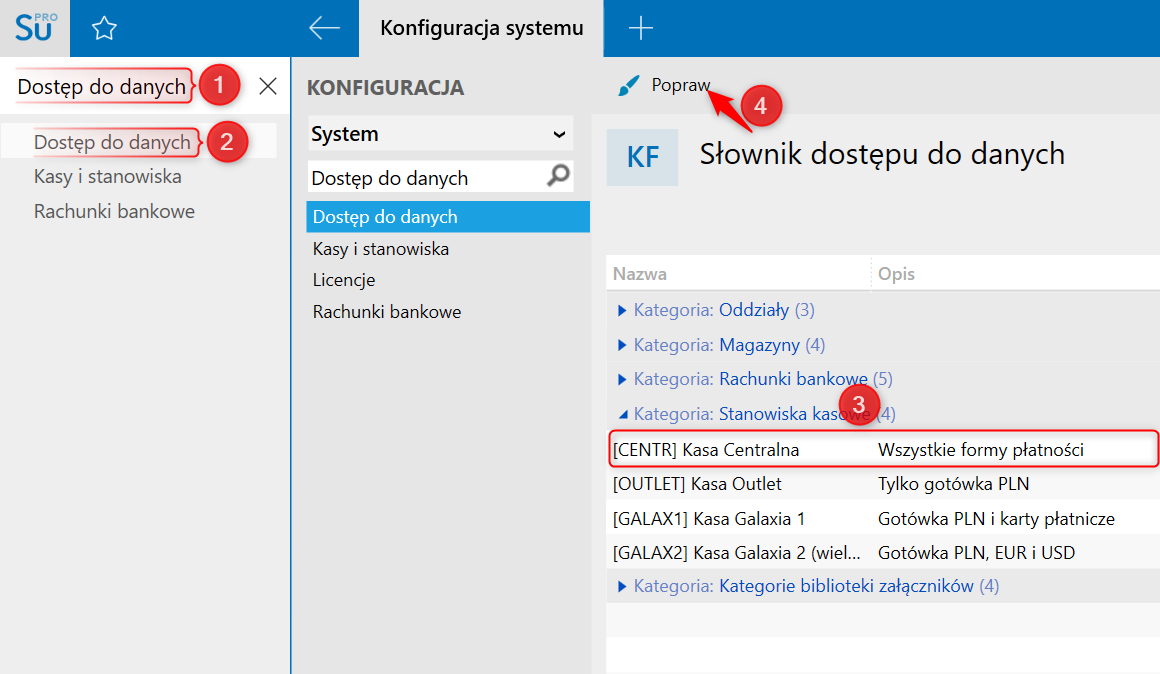Click the Popraw button label

pos(680,86)
